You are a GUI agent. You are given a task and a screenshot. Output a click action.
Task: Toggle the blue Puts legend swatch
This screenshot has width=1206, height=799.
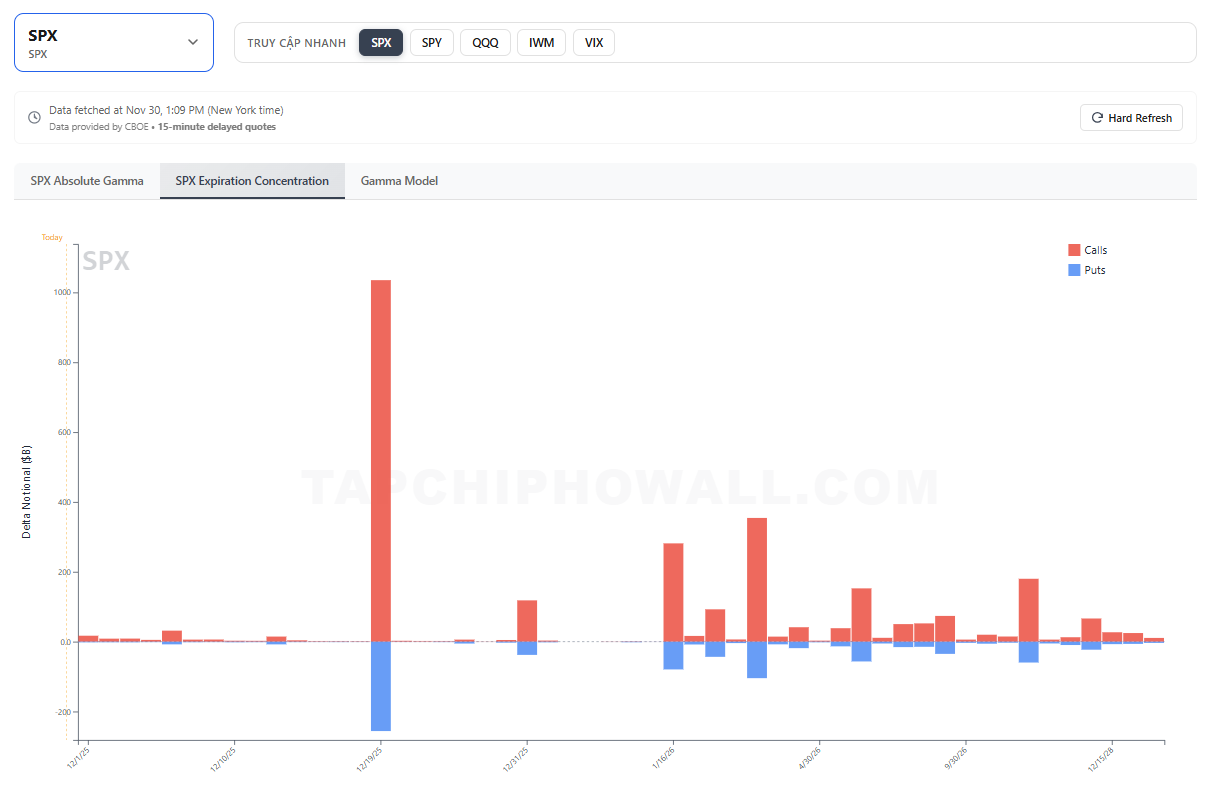pyautogui.click(x=1074, y=270)
